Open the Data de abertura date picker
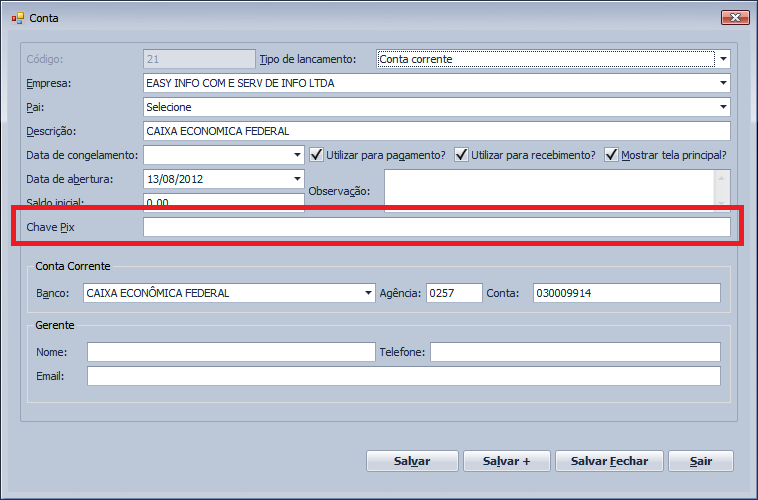Screen dimensions: 758x500 coord(297,179)
